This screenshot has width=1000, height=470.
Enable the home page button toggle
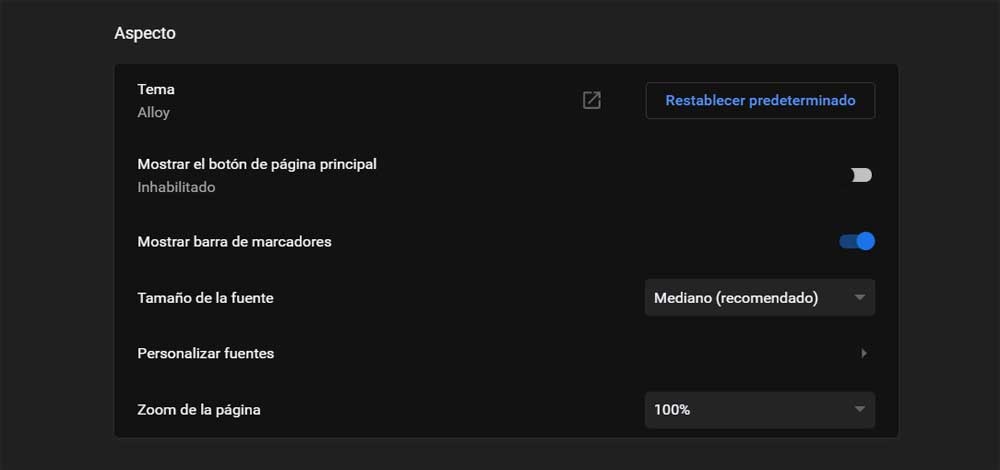click(x=860, y=175)
